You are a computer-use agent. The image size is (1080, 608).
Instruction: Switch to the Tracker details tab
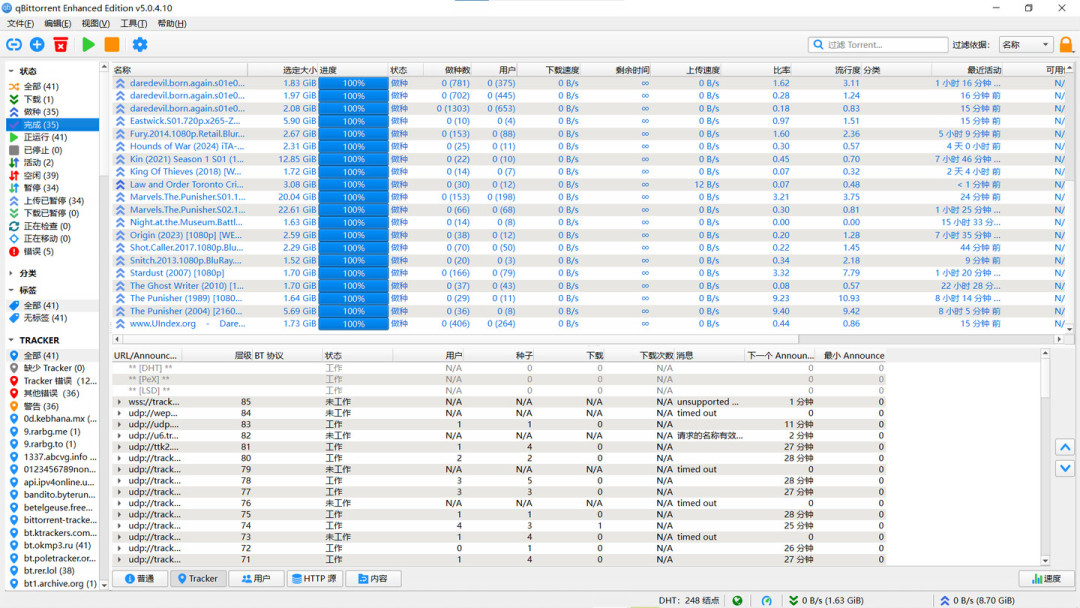pyautogui.click(x=198, y=578)
